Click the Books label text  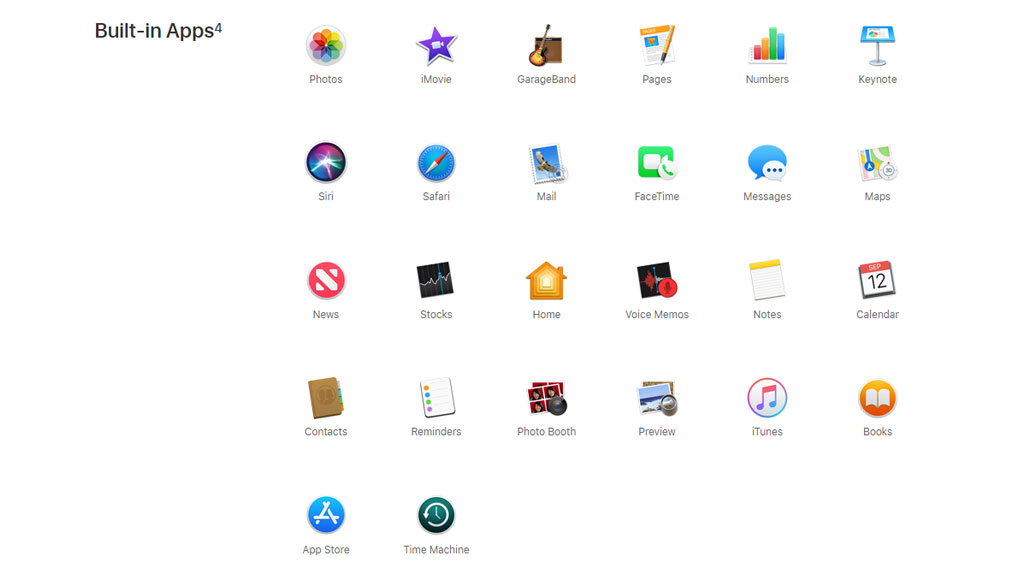(x=878, y=431)
